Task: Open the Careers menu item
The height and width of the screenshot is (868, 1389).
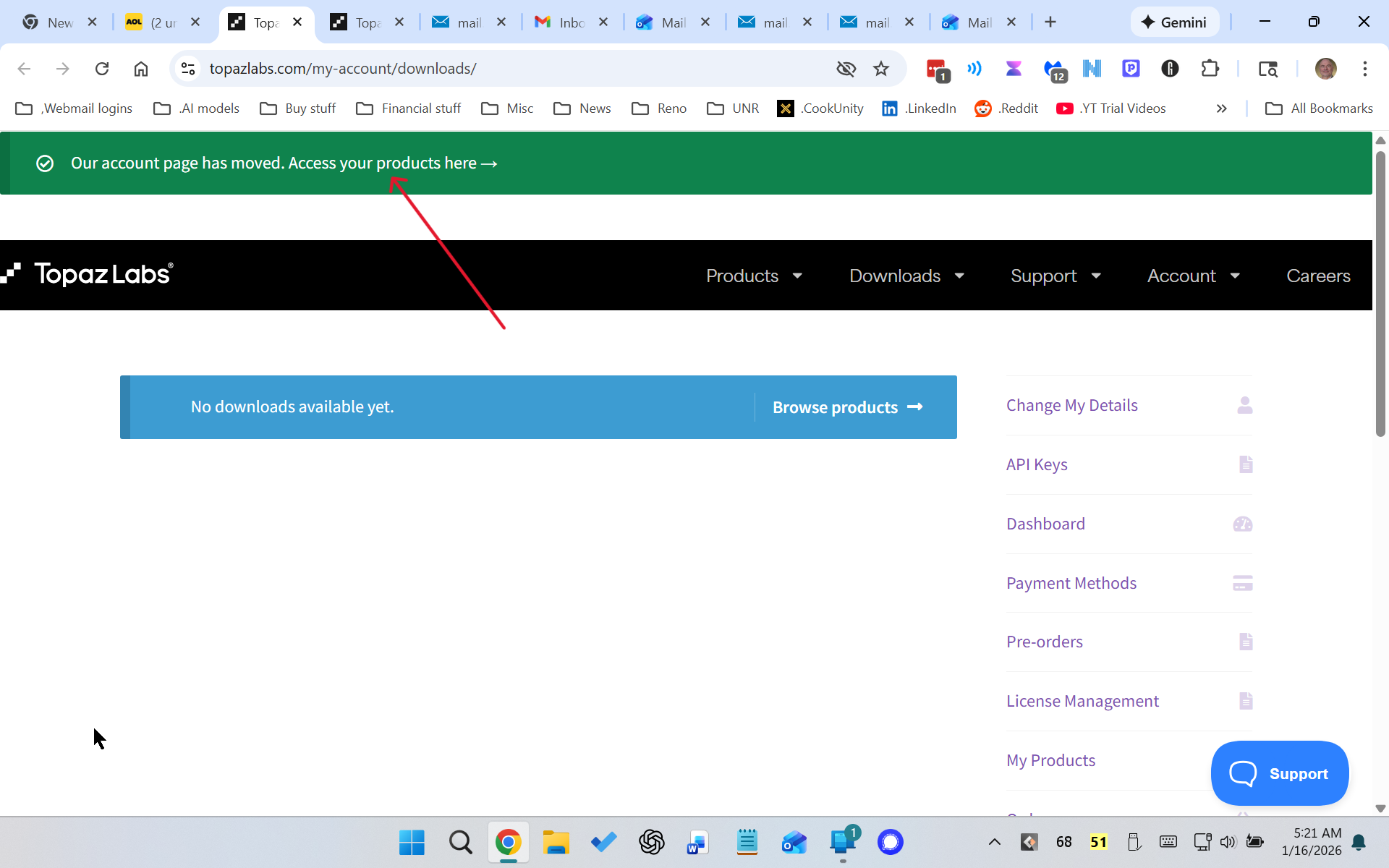Action: (x=1318, y=276)
